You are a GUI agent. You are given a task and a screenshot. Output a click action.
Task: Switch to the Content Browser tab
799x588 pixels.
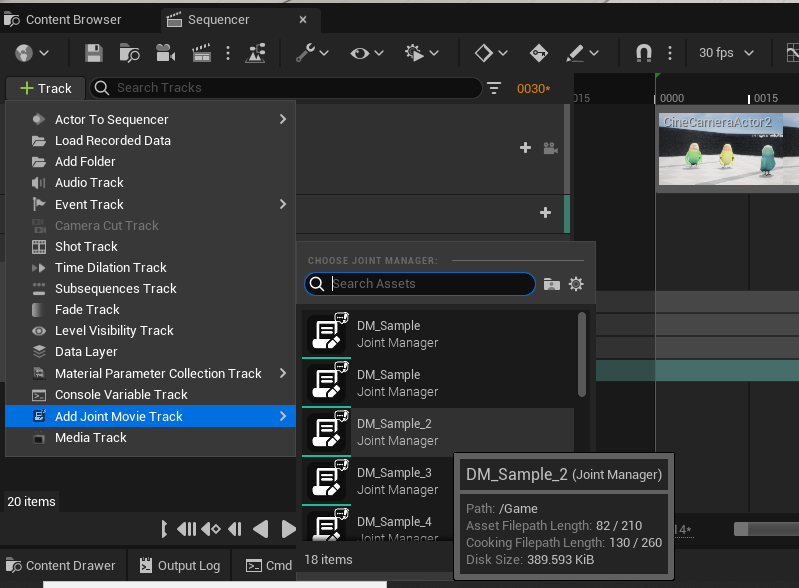[x=63, y=19]
